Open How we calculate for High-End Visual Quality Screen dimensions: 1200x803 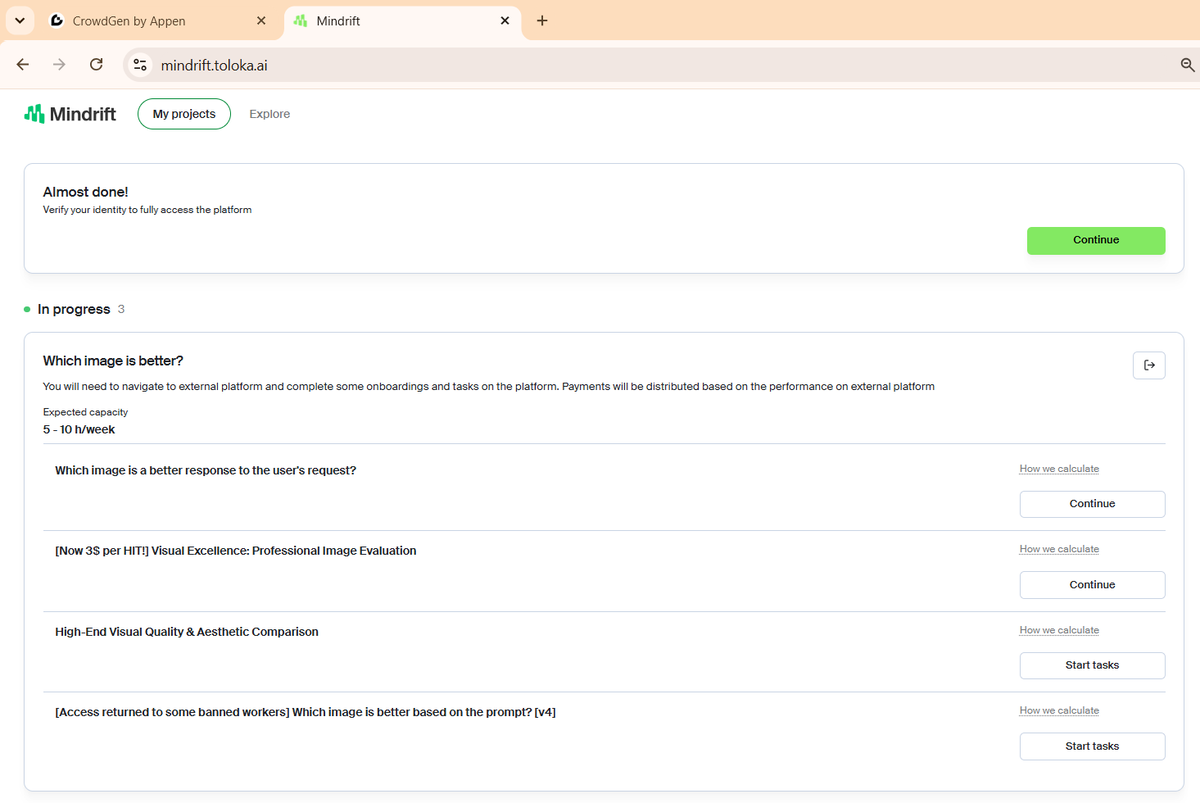coord(1059,630)
